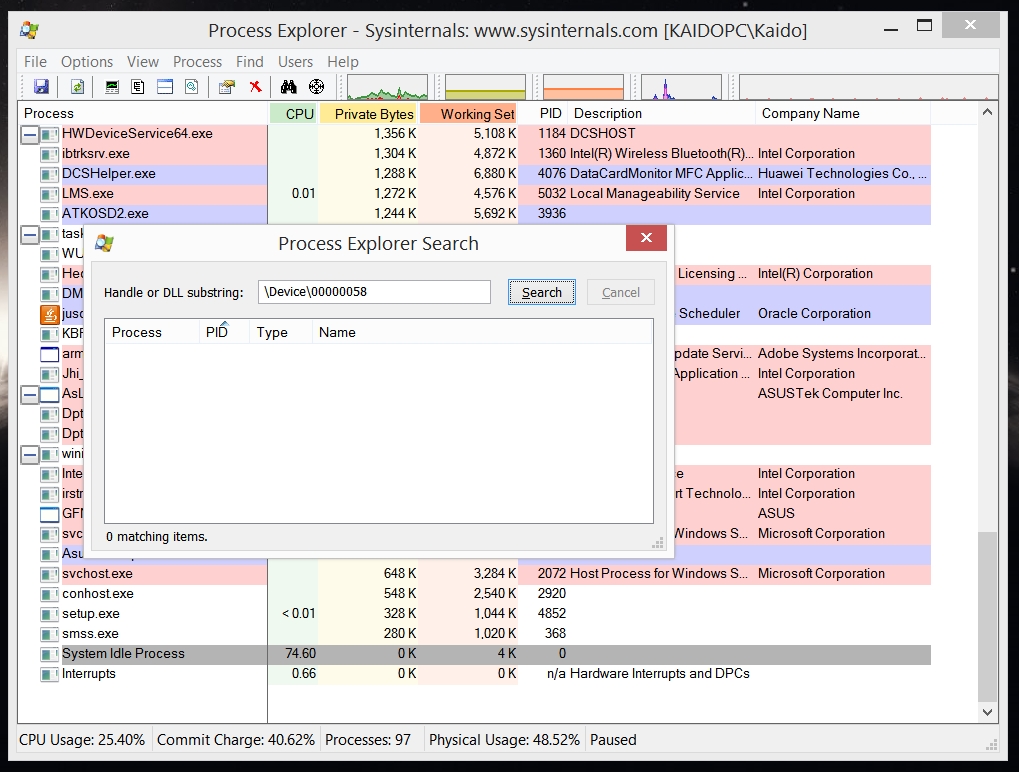Open the Options menu
Viewport: 1019px width, 772px height.
[x=87, y=62]
